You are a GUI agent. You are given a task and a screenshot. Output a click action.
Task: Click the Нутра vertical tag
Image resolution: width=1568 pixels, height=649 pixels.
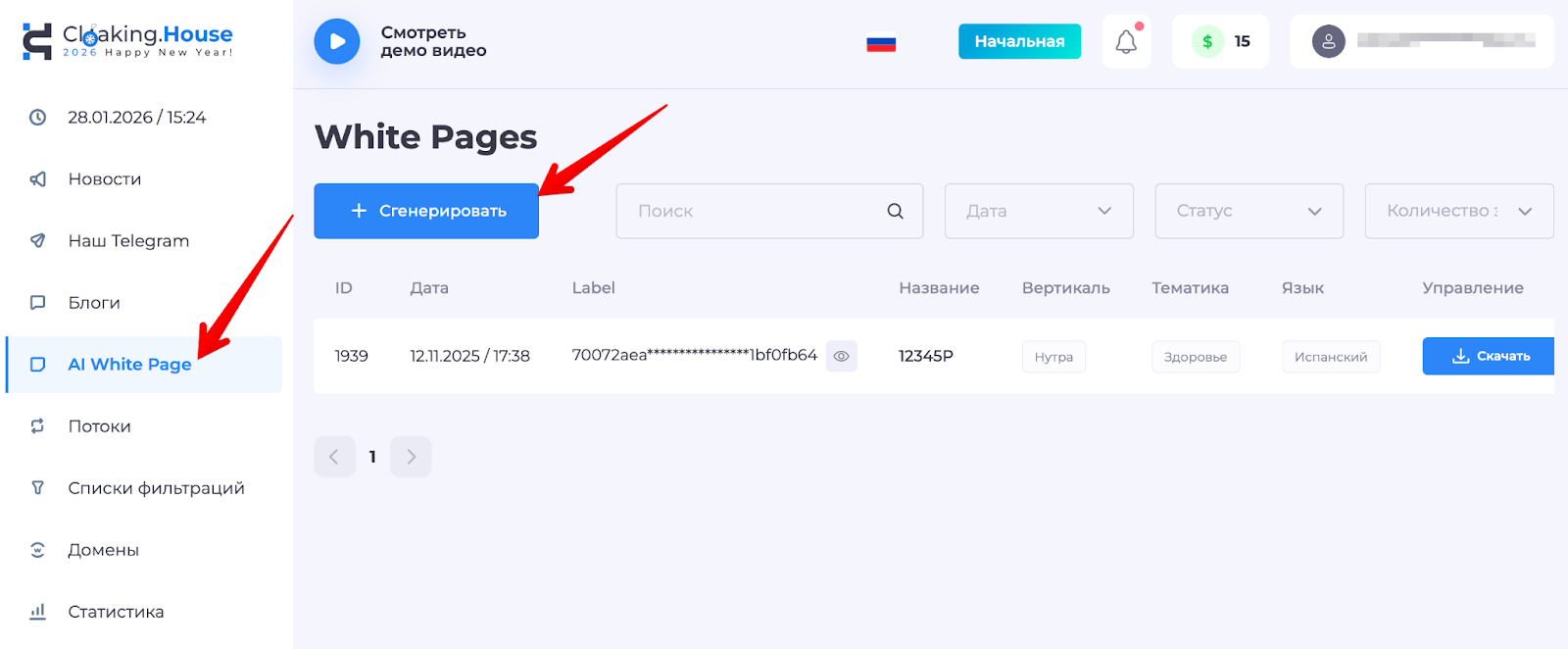tap(1053, 357)
